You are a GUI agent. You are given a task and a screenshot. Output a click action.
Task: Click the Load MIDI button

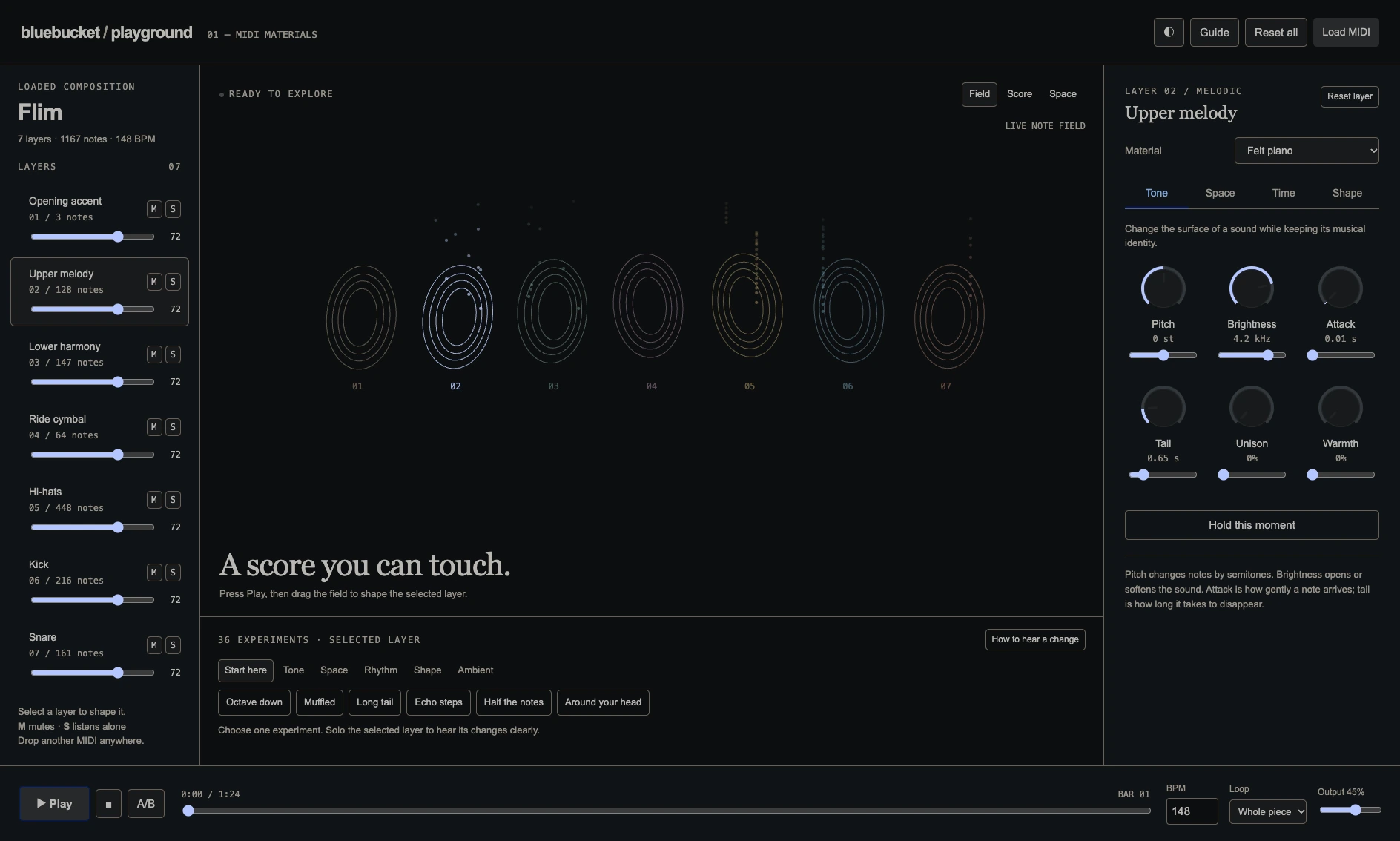coord(1346,33)
